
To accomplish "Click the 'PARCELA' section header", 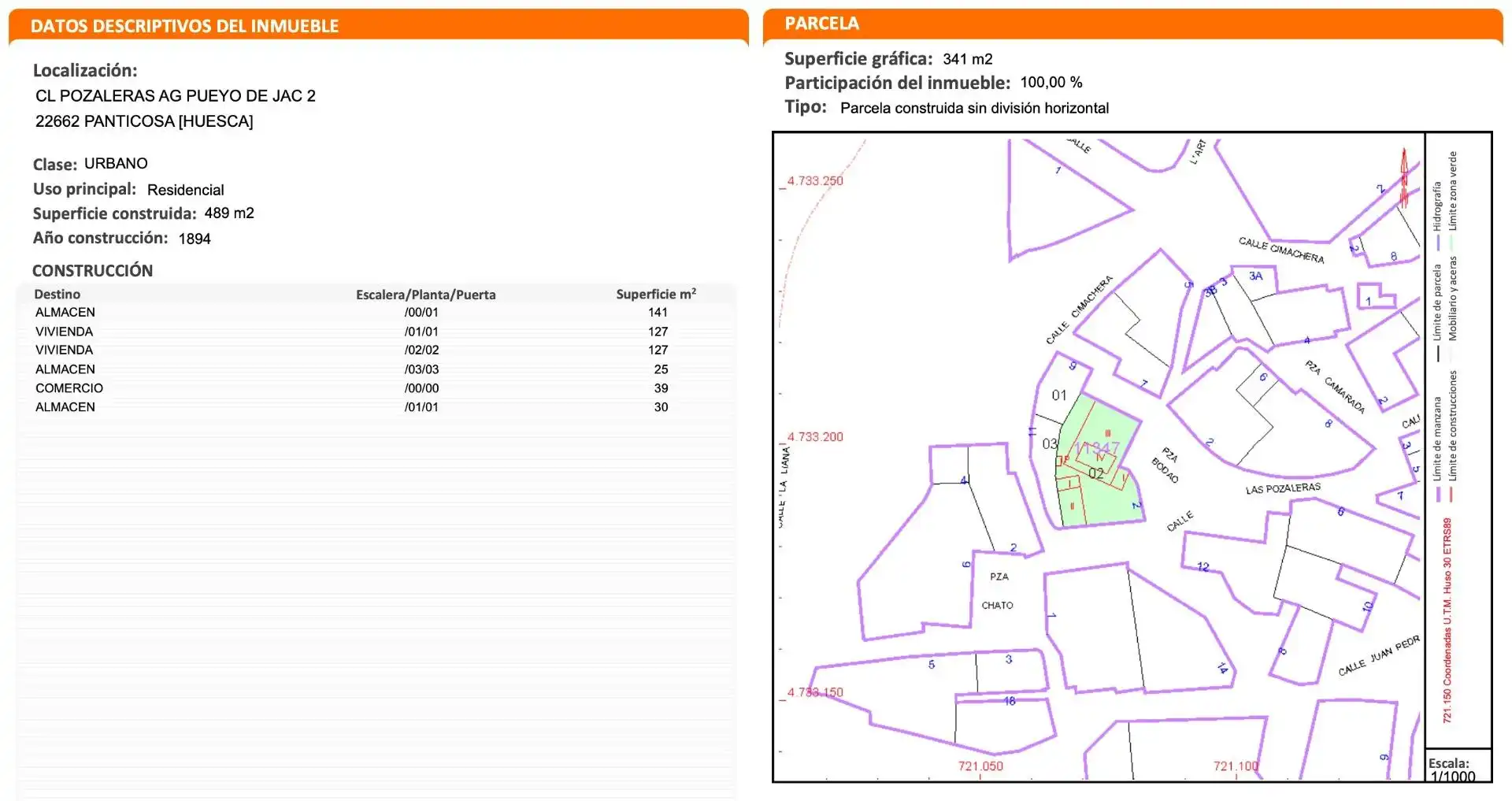I will (821, 24).
